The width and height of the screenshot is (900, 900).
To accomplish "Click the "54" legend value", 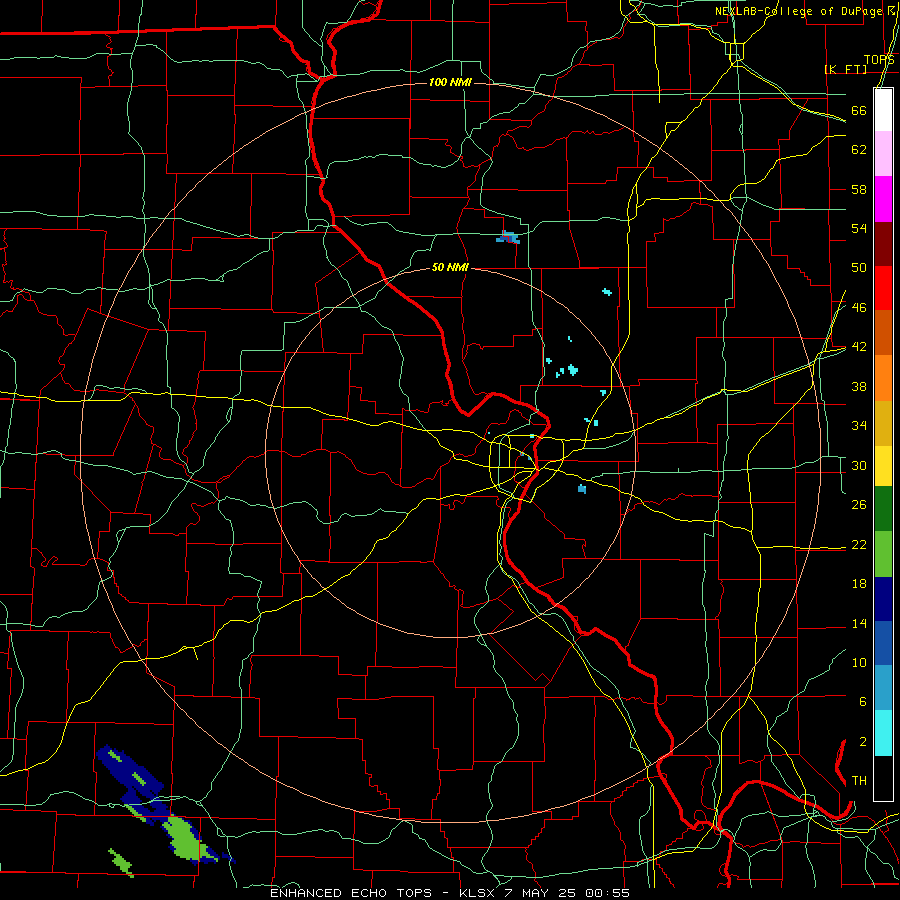I will pos(859,228).
